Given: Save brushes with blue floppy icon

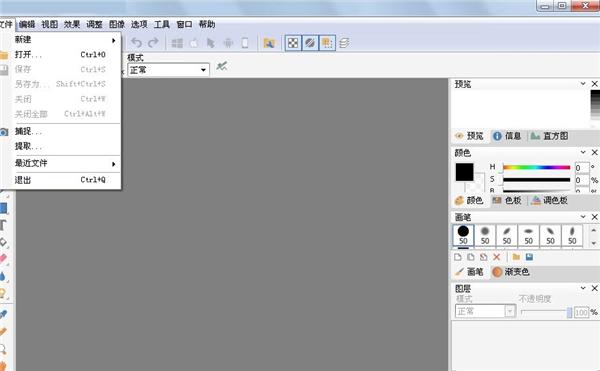Looking at the screenshot, I should pos(529,257).
